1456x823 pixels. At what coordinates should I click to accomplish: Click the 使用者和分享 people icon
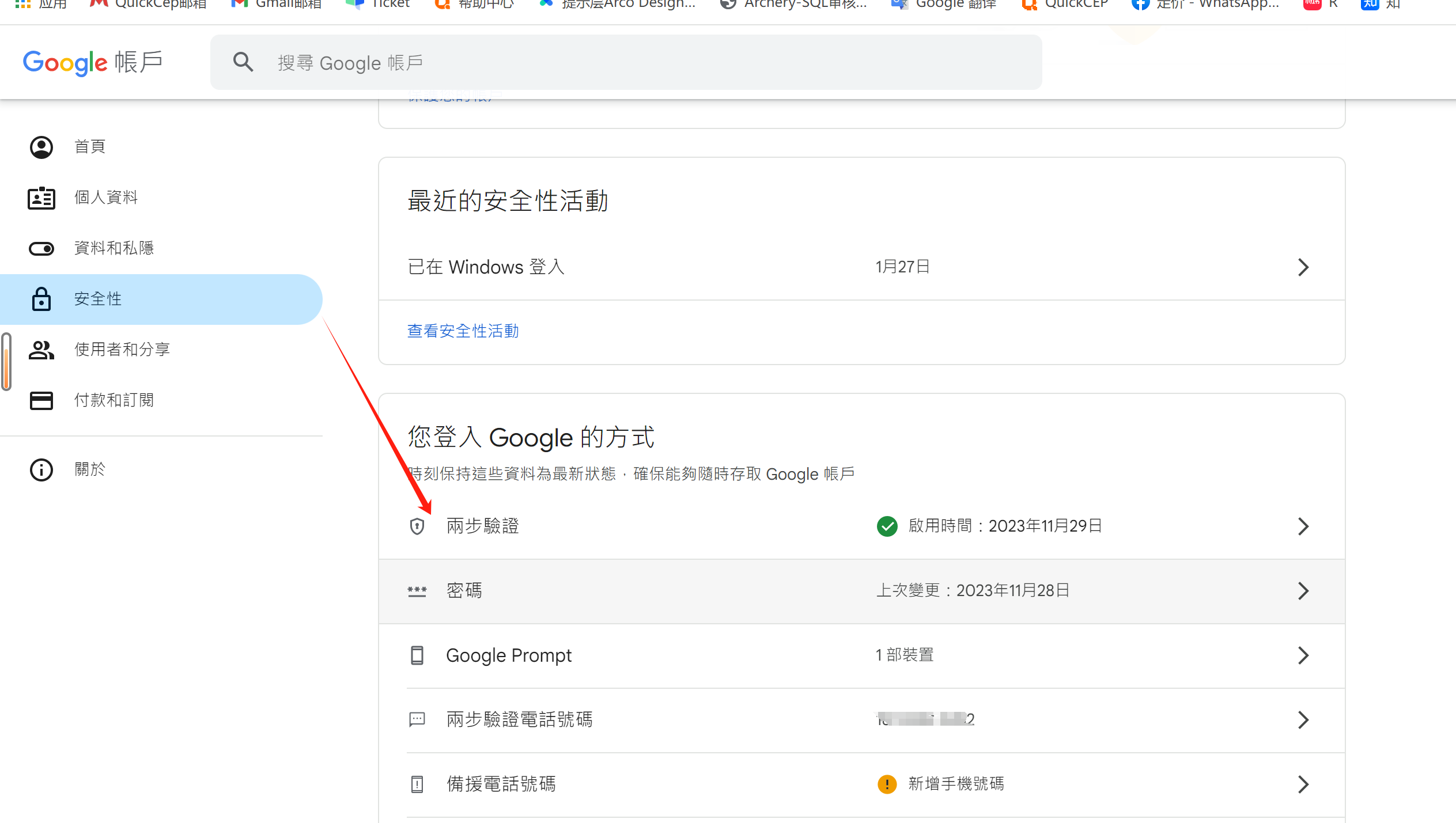click(x=41, y=350)
